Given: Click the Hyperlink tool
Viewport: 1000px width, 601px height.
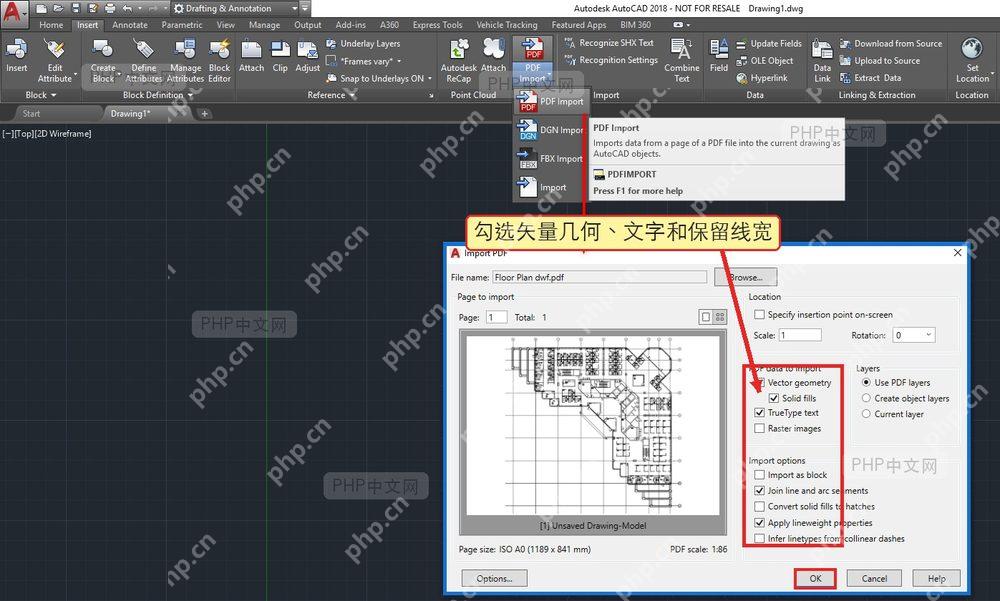Looking at the screenshot, I should click(762, 78).
